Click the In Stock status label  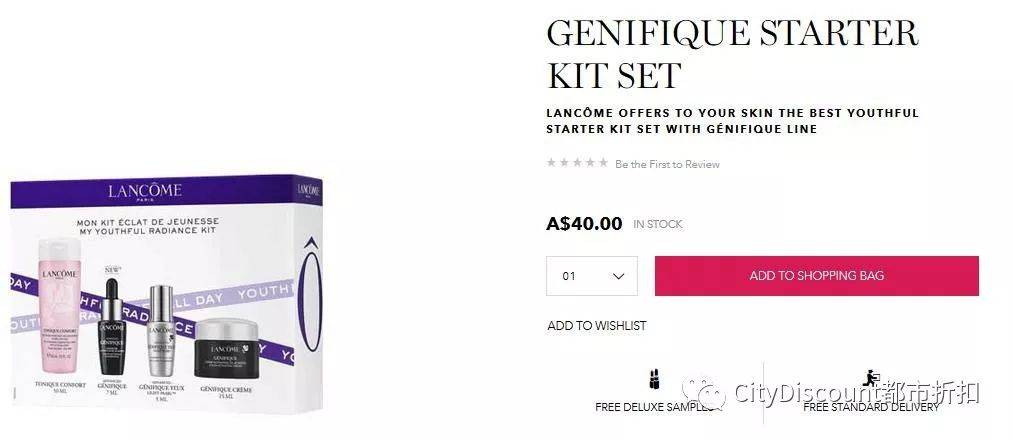[658, 224]
